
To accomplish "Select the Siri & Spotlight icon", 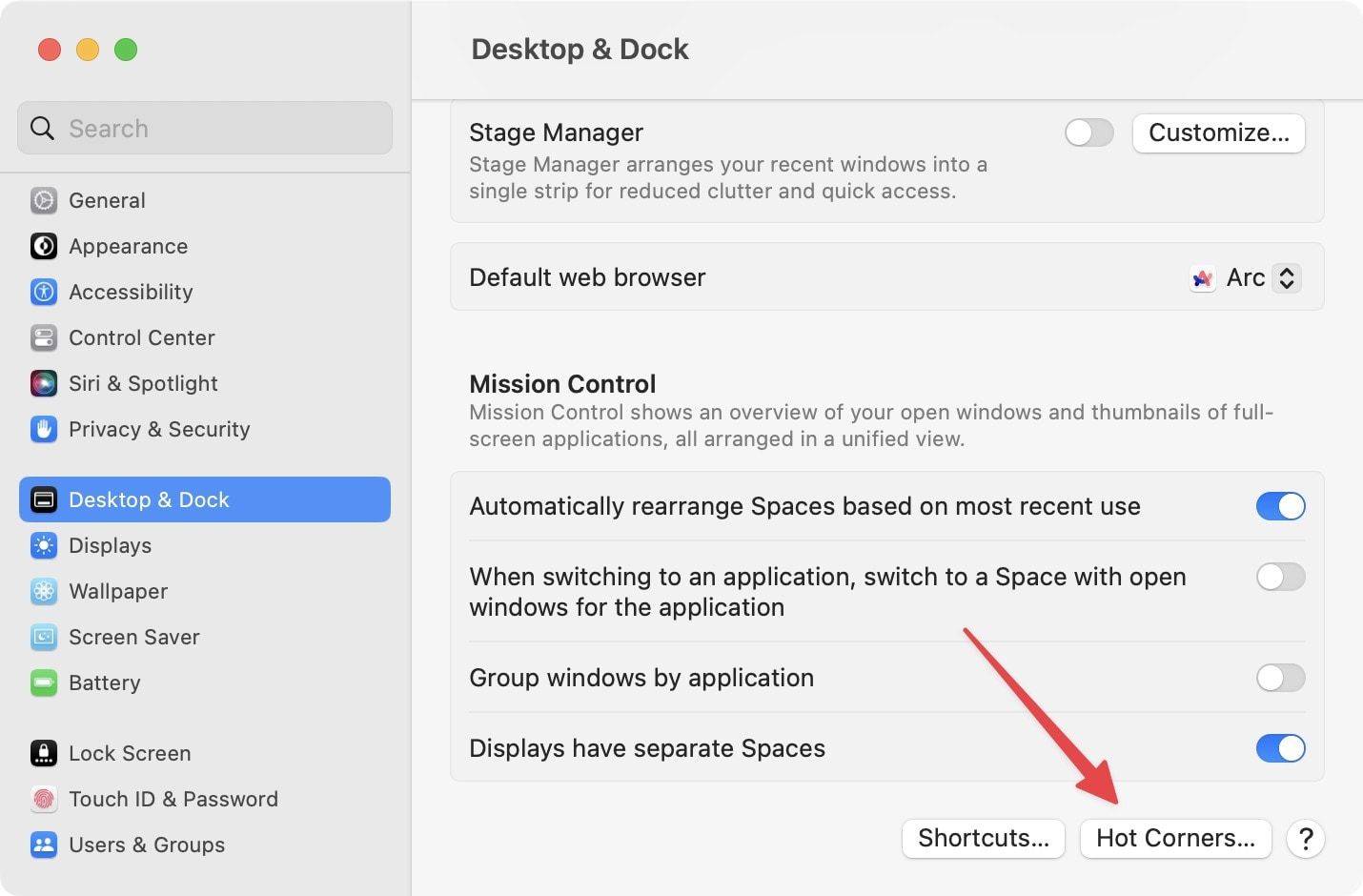I will (44, 383).
